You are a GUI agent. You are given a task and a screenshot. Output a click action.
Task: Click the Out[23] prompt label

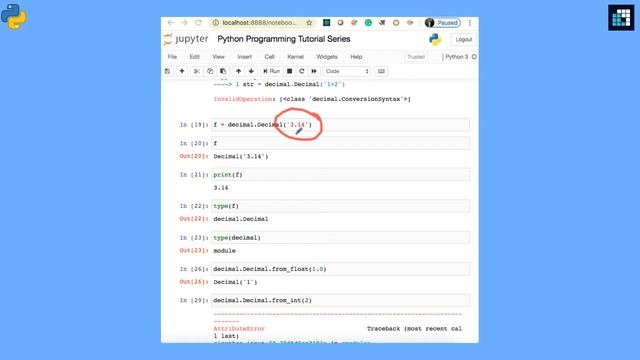tap(194, 251)
